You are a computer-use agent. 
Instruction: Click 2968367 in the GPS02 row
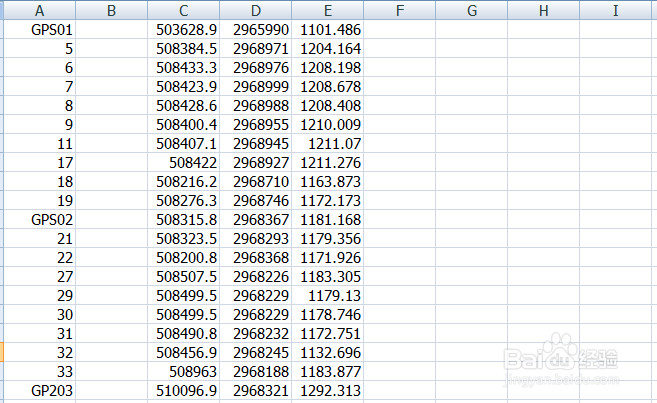[256, 219]
